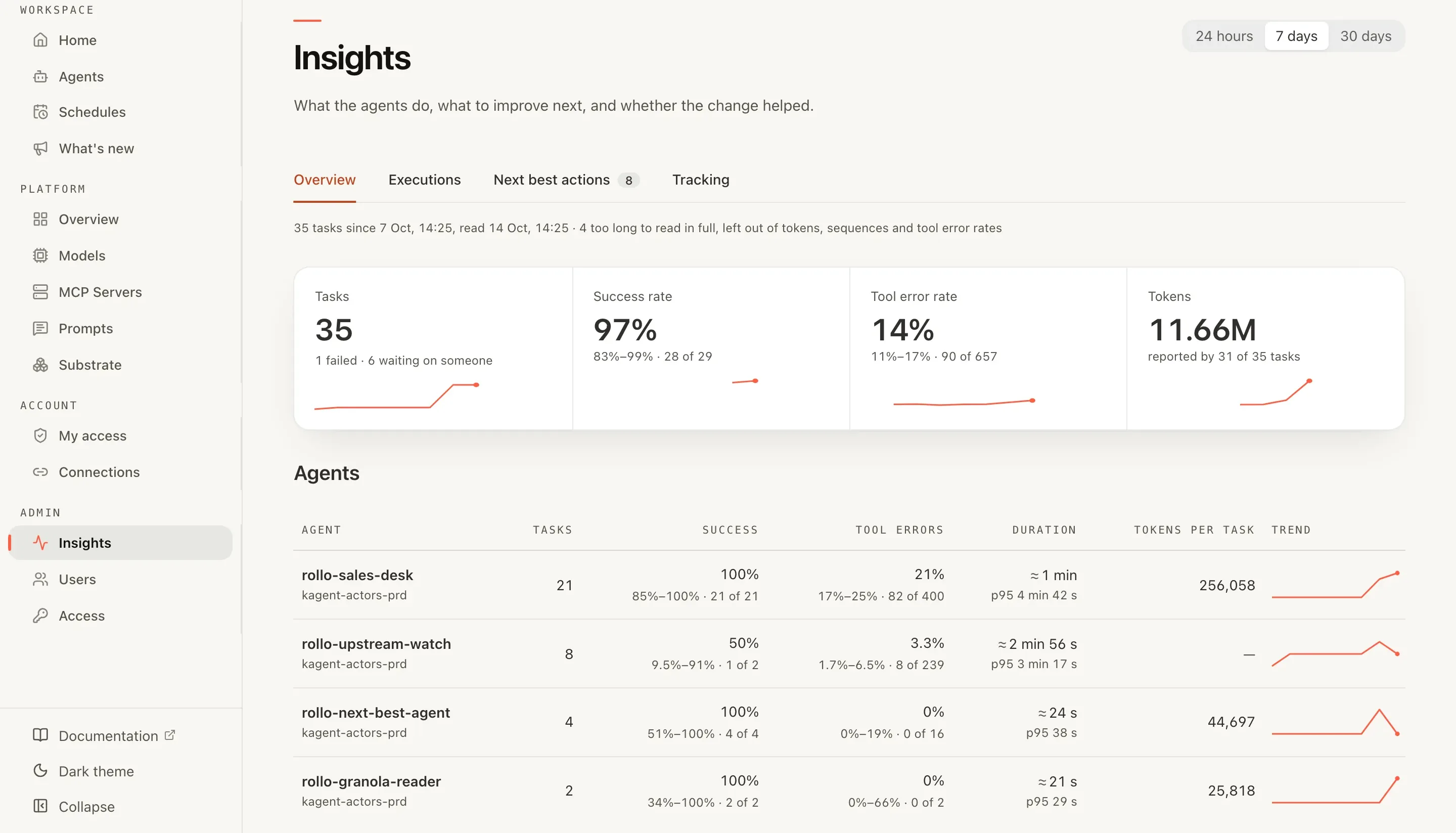The height and width of the screenshot is (833, 1456).
Task: Select the 30 days time range
Action: (x=1366, y=36)
